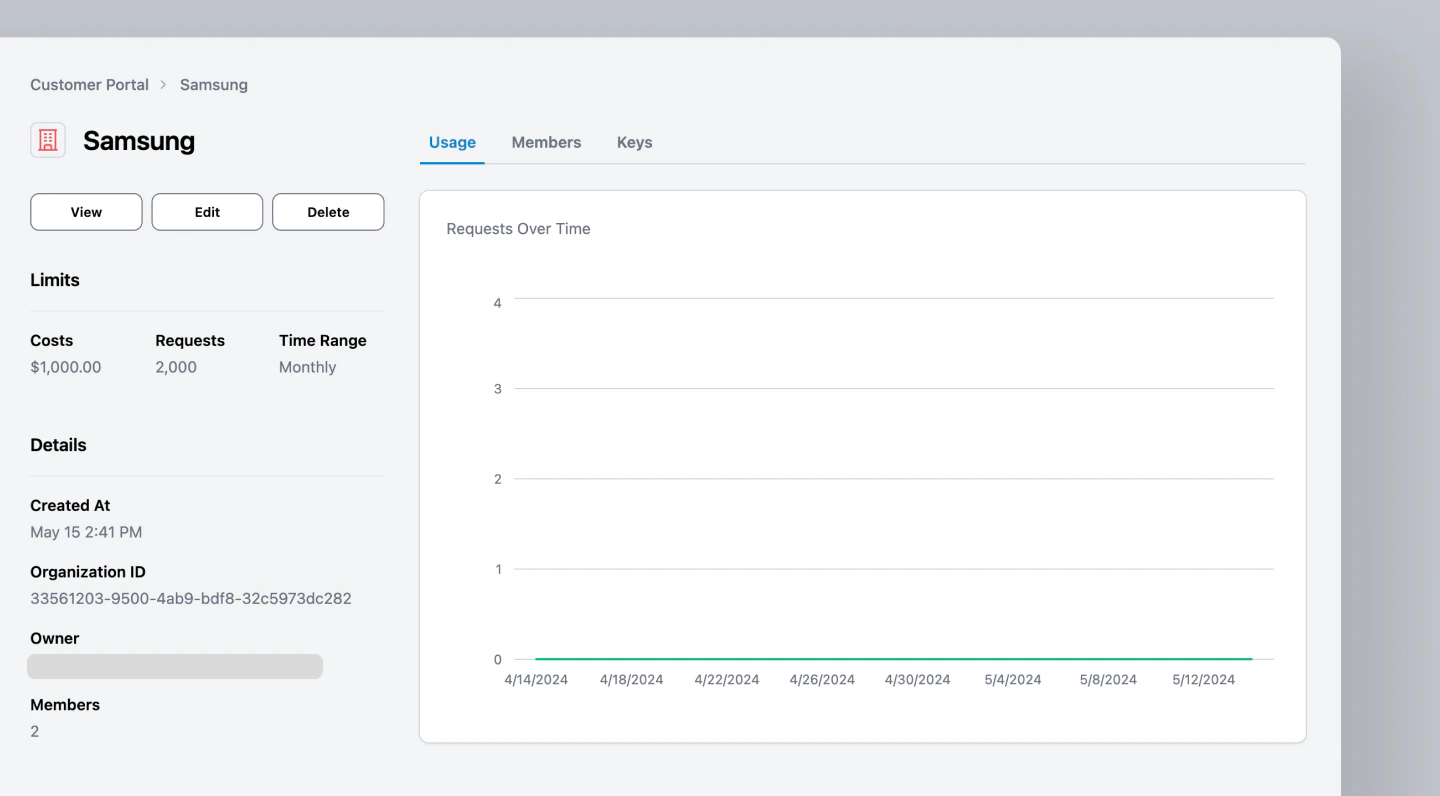Click the View button
Image resolution: width=1440 pixels, height=796 pixels.
(85, 211)
